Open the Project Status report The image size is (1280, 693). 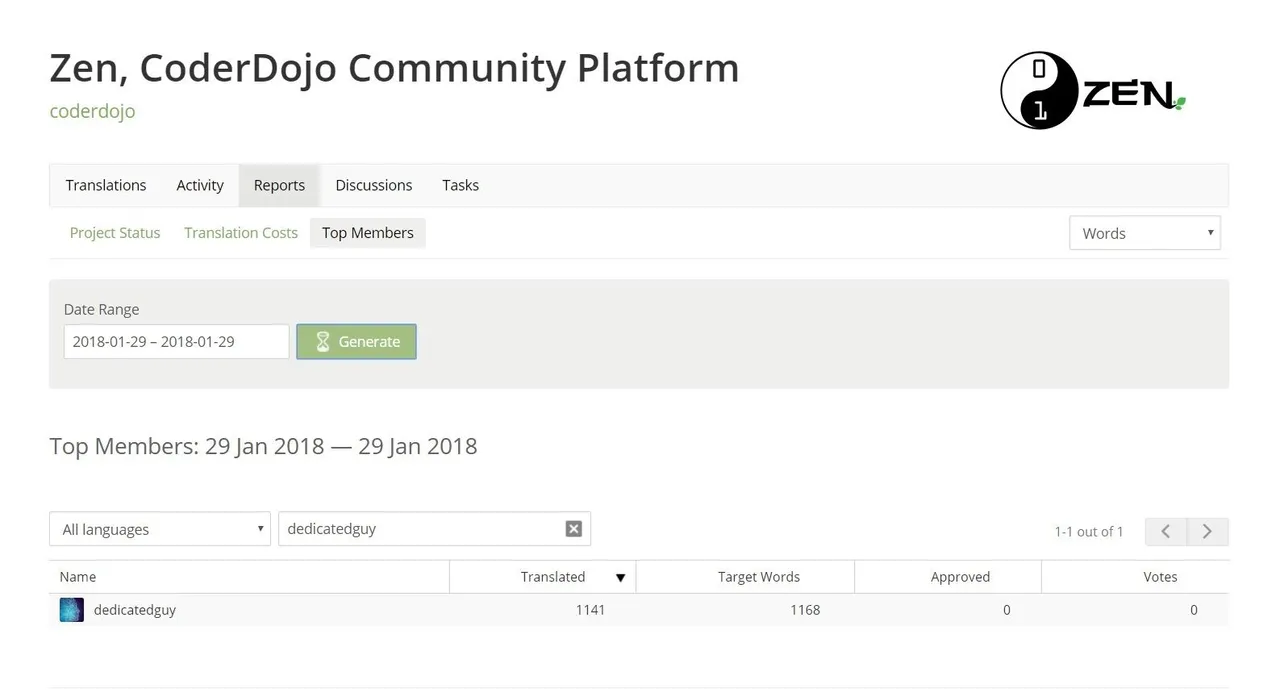coord(115,233)
